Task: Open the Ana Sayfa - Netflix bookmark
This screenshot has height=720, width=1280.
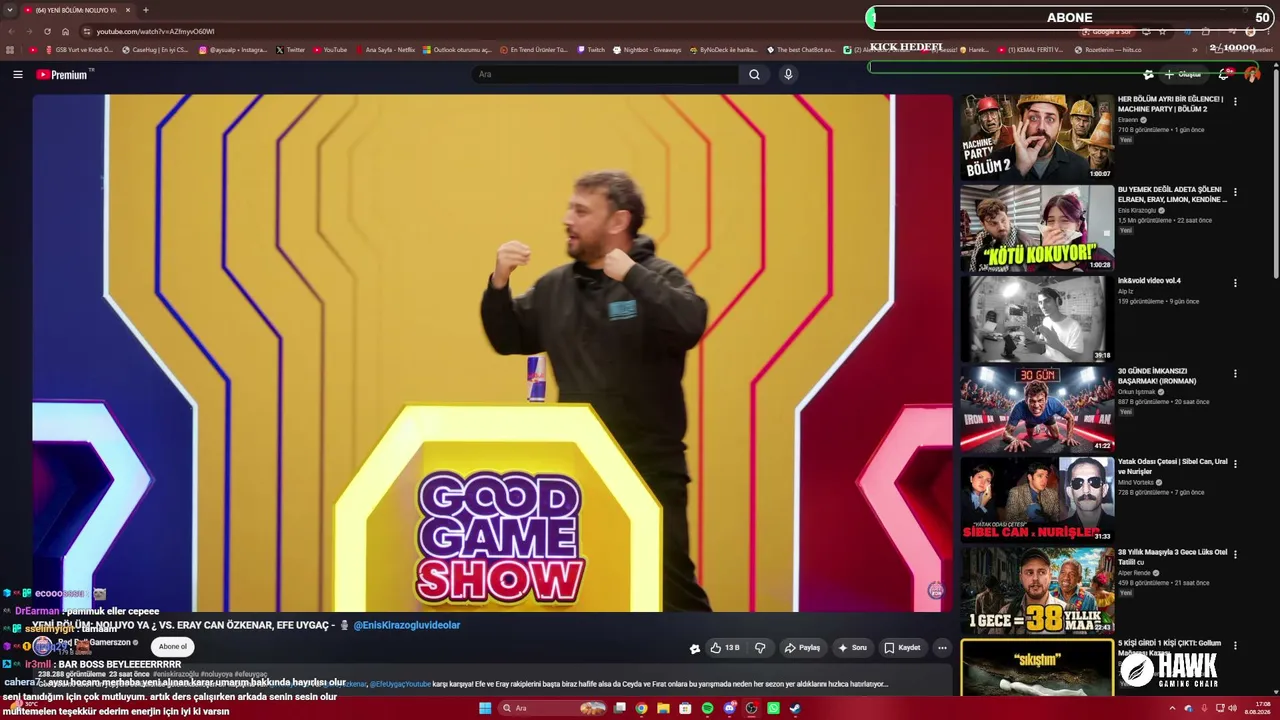Action: point(384,50)
